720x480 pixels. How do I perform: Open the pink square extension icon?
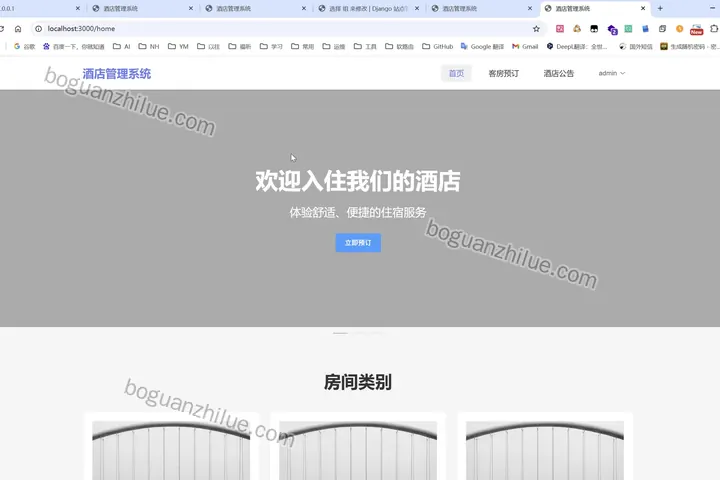[560, 29]
